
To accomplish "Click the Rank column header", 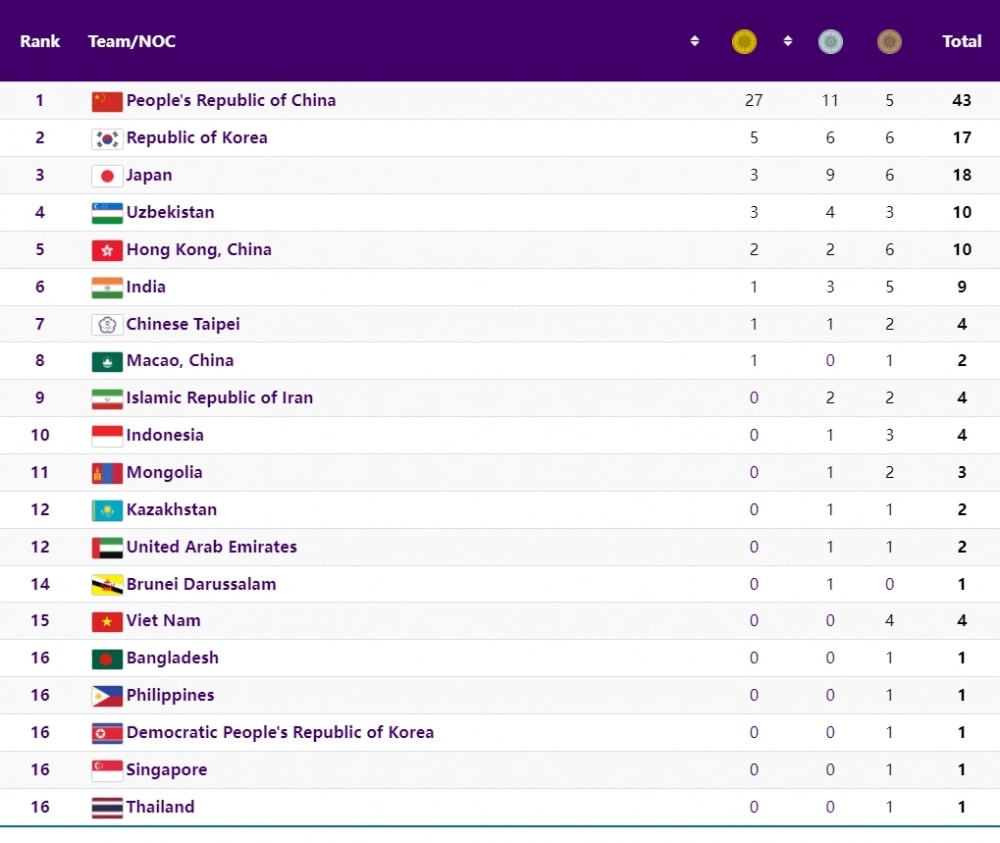I will [x=40, y=42].
